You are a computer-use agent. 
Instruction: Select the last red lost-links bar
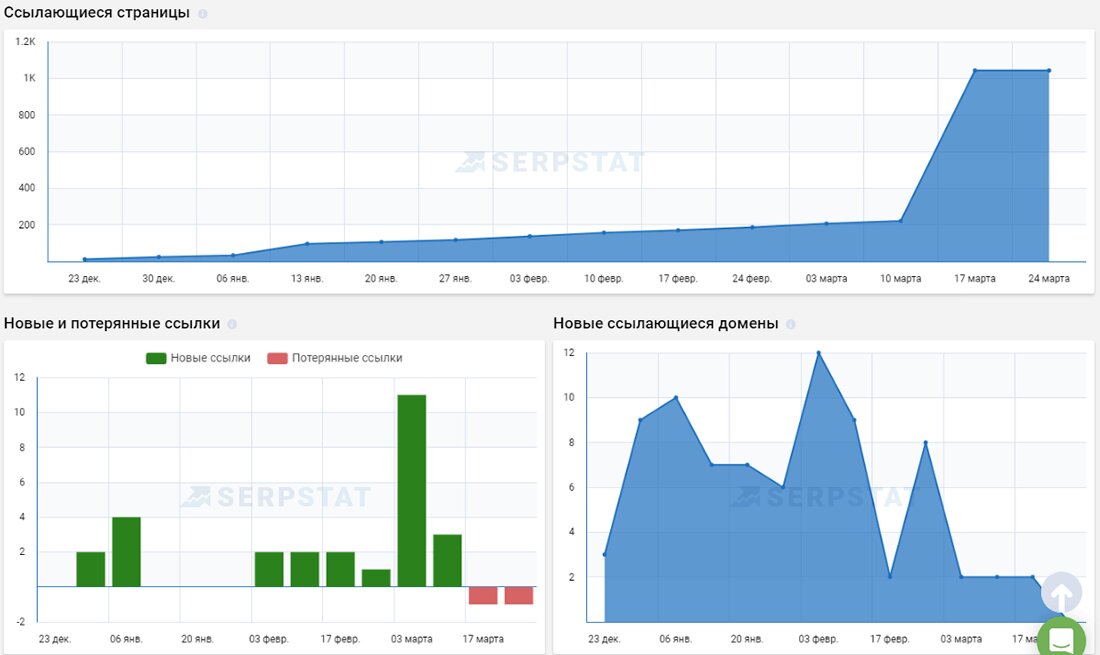pos(519,595)
